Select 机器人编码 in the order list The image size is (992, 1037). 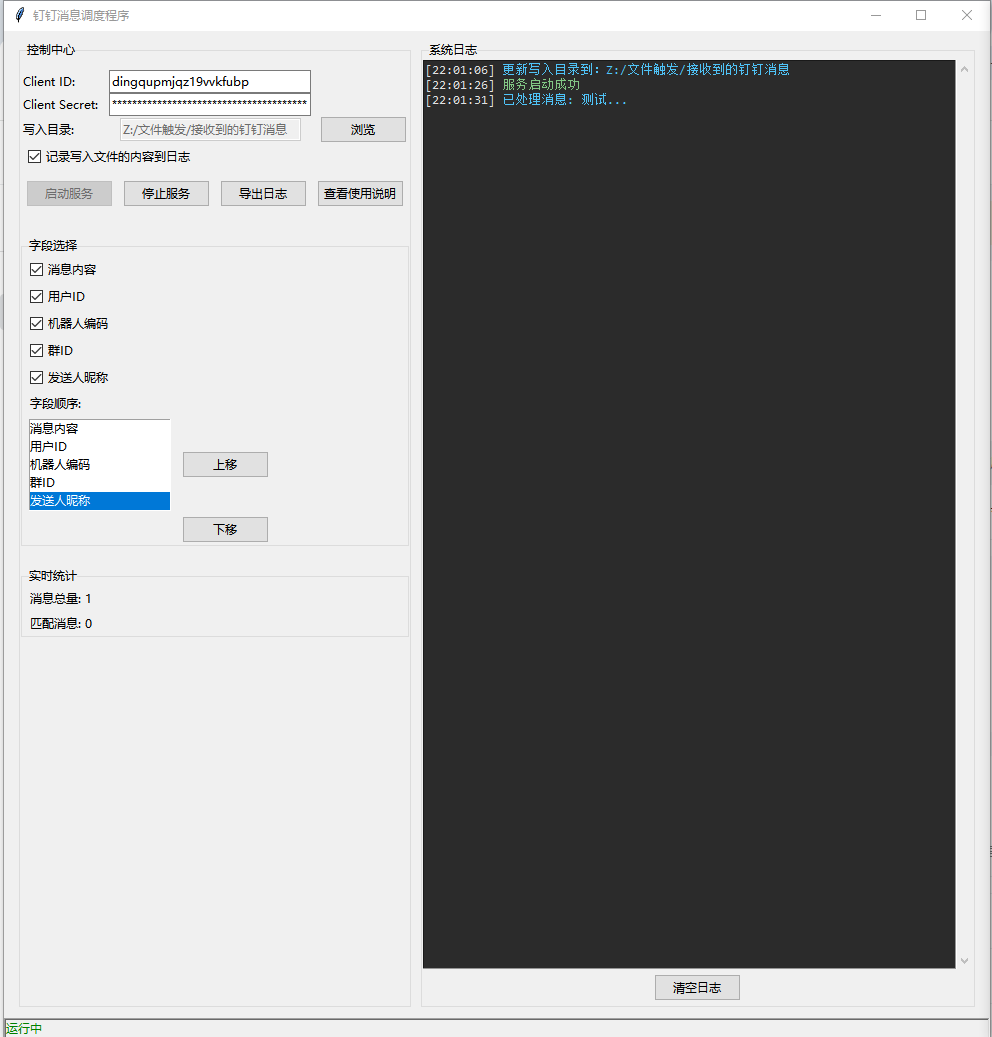60,465
